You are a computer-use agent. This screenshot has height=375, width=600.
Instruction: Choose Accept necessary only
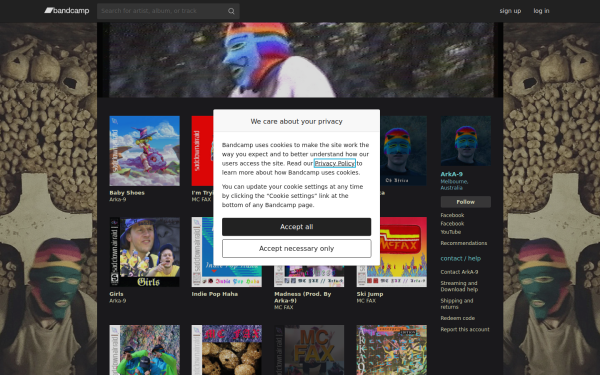click(297, 249)
